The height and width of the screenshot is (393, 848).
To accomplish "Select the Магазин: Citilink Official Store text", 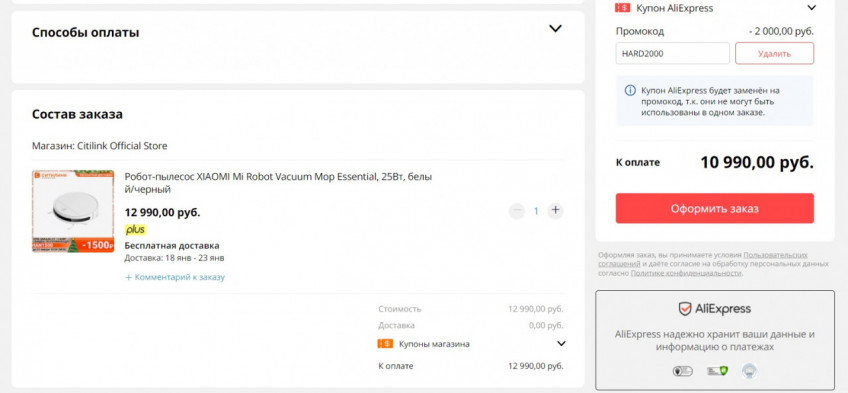I will pyautogui.click(x=100, y=146).
